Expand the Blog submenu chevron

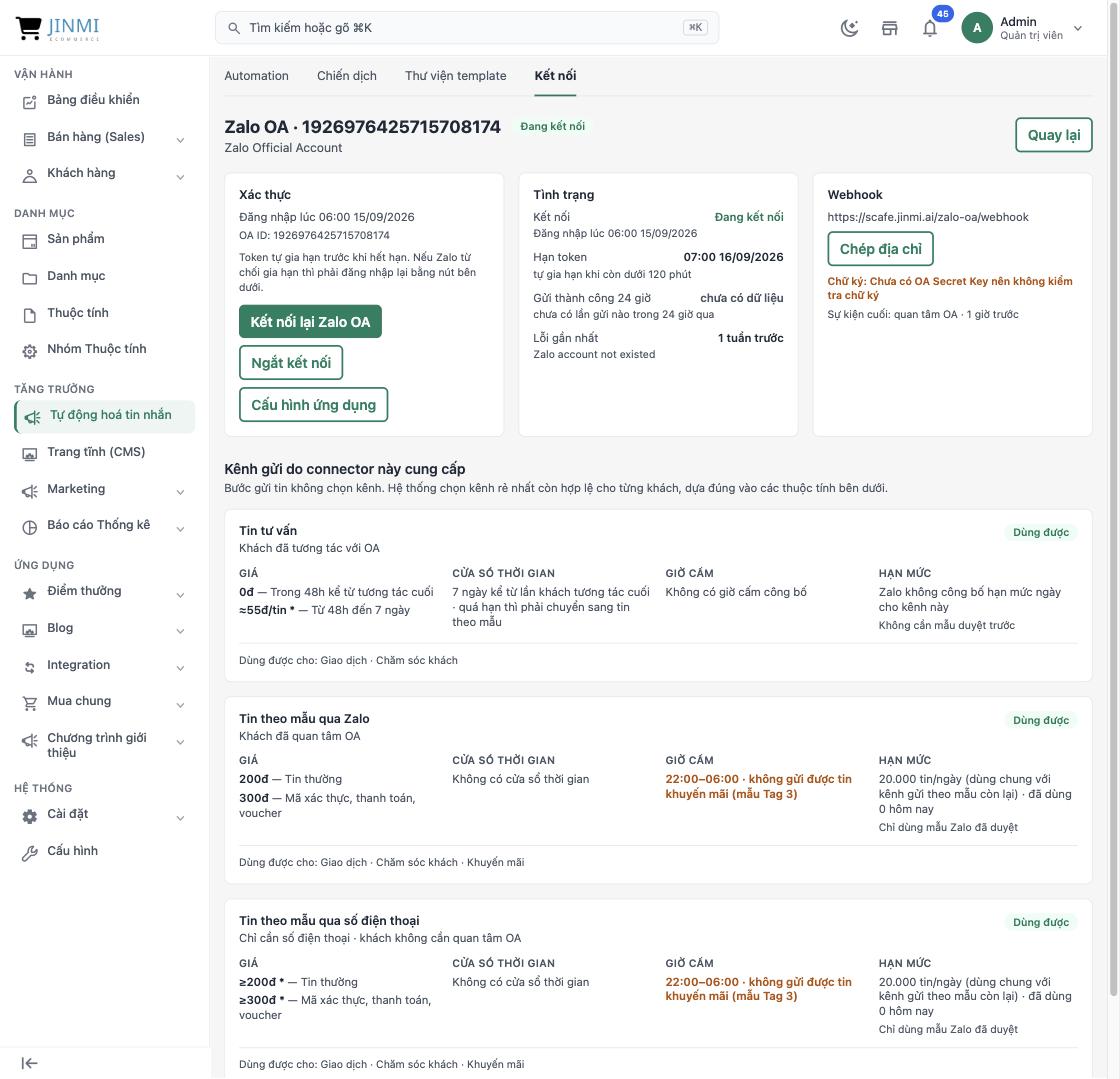181,631
